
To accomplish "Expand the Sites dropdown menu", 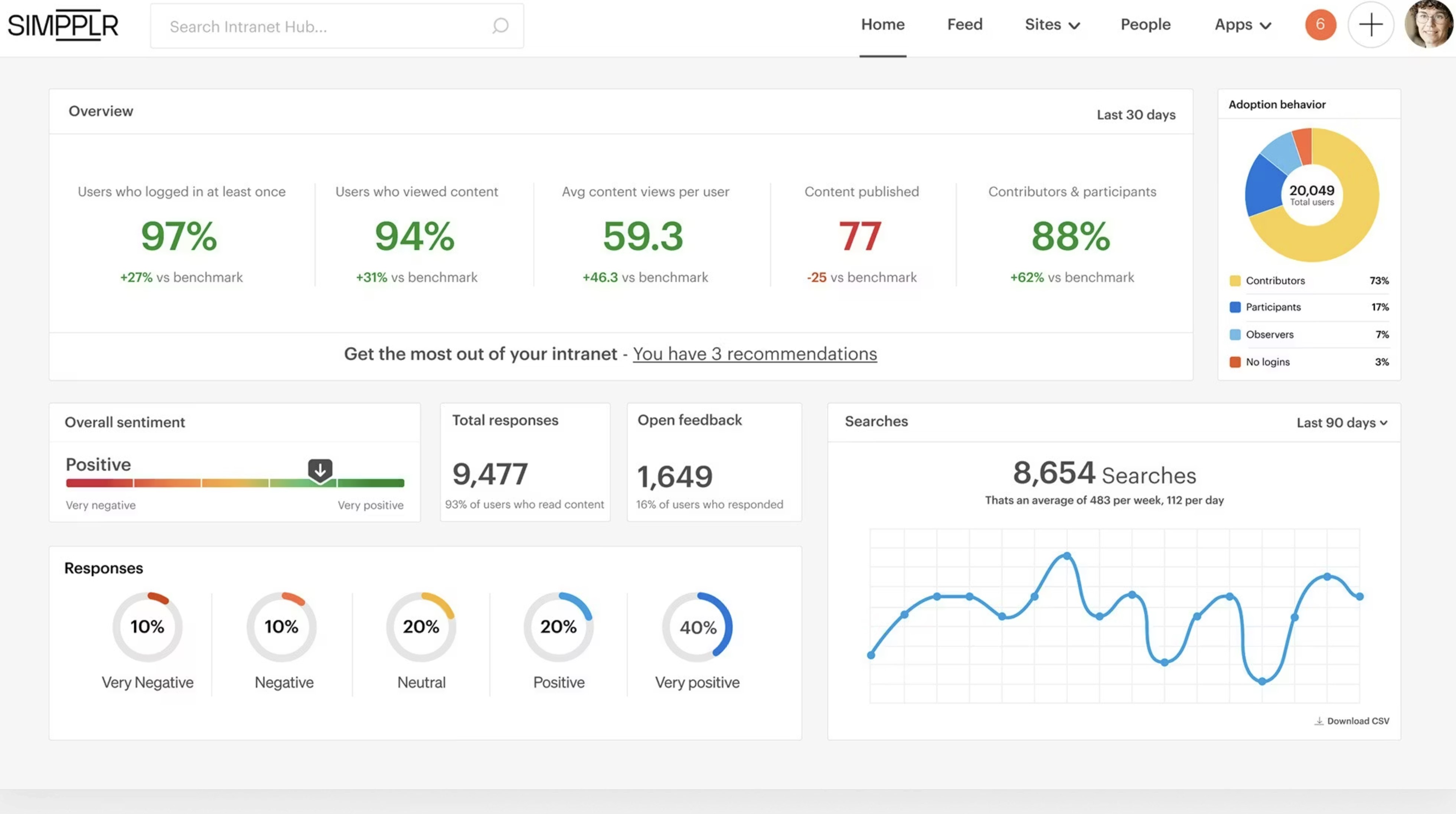I will (x=1052, y=25).
